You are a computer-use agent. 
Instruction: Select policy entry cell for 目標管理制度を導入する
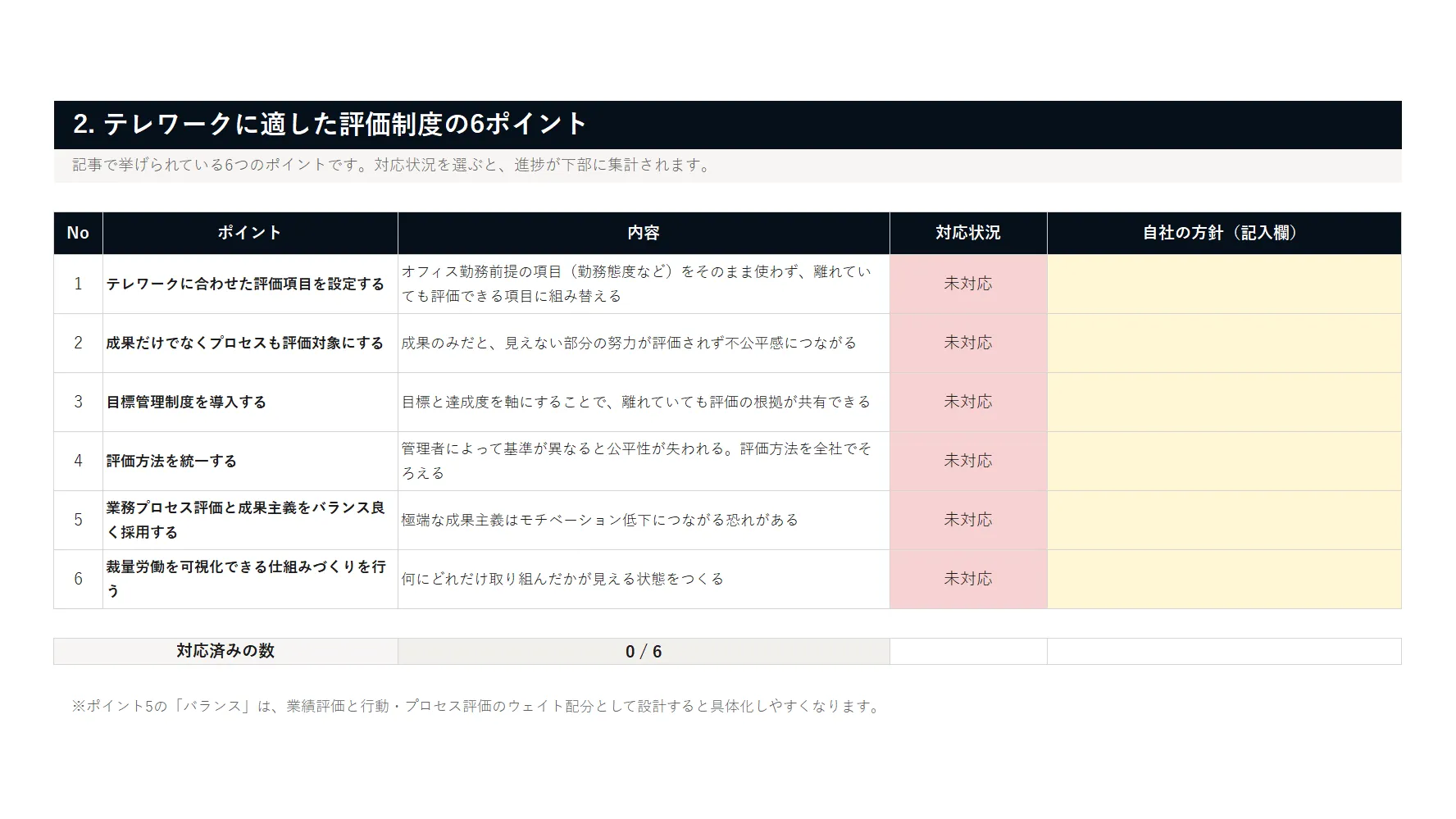(1224, 402)
